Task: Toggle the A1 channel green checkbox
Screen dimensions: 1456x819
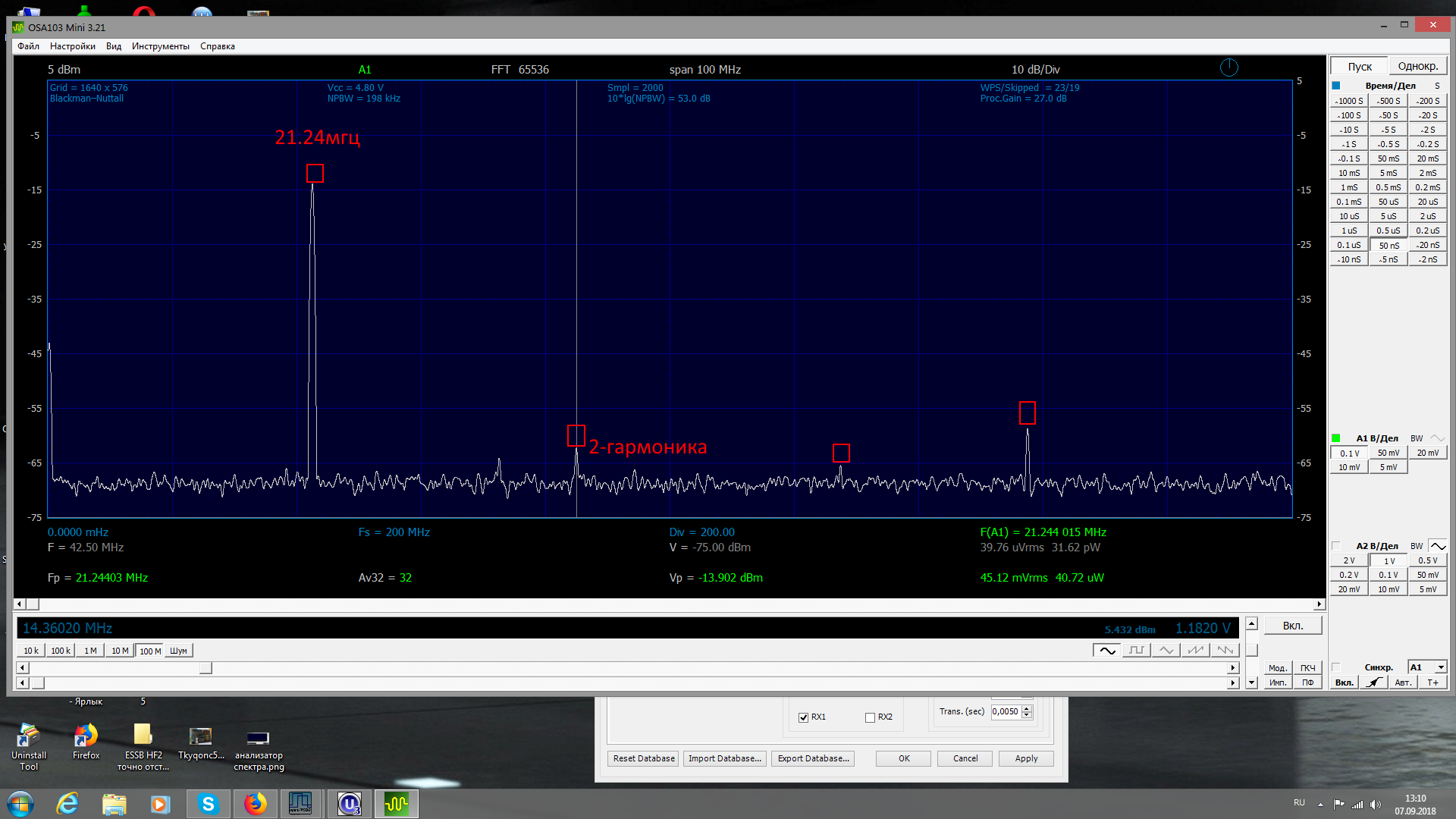Action: [1336, 438]
